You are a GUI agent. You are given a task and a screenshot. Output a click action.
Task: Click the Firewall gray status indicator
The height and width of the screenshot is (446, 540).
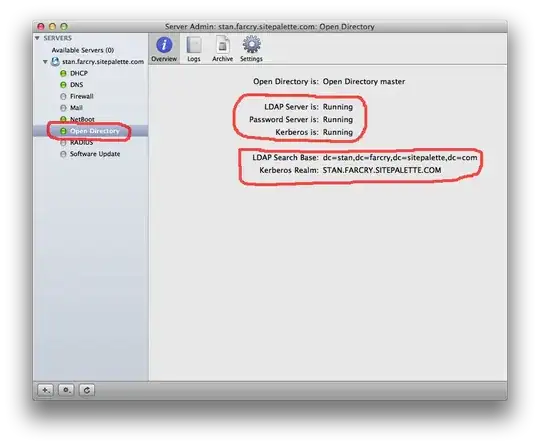(x=63, y=96)
